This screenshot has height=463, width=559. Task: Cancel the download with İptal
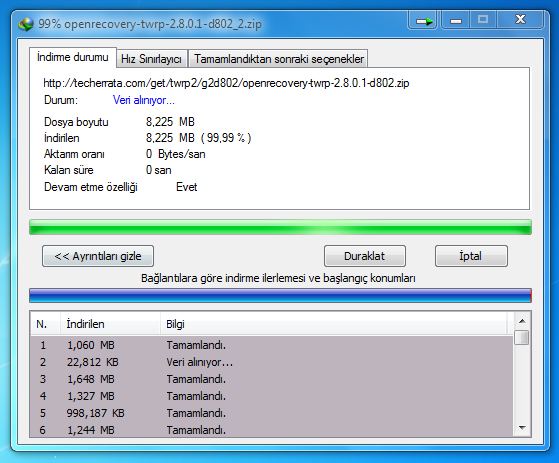[471, 256]
